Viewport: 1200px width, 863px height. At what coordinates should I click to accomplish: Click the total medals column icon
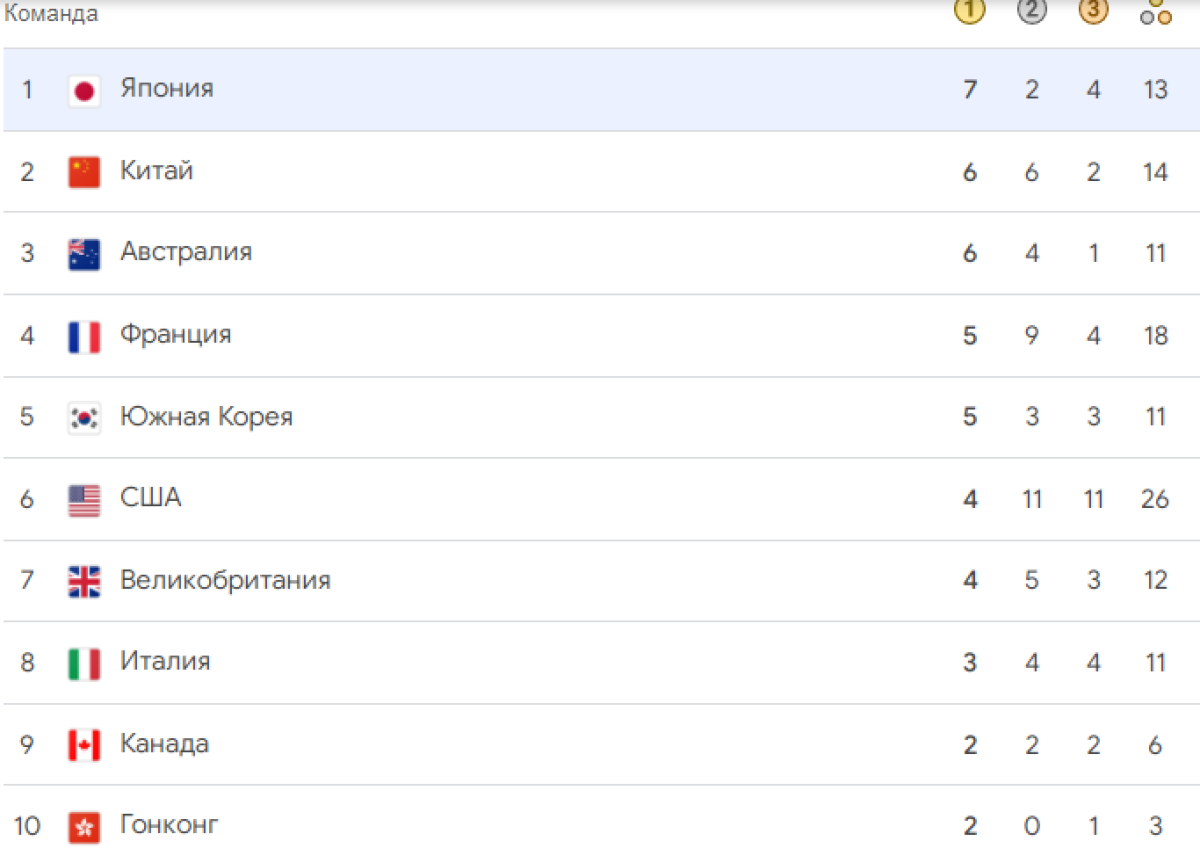click(1155, 11)
